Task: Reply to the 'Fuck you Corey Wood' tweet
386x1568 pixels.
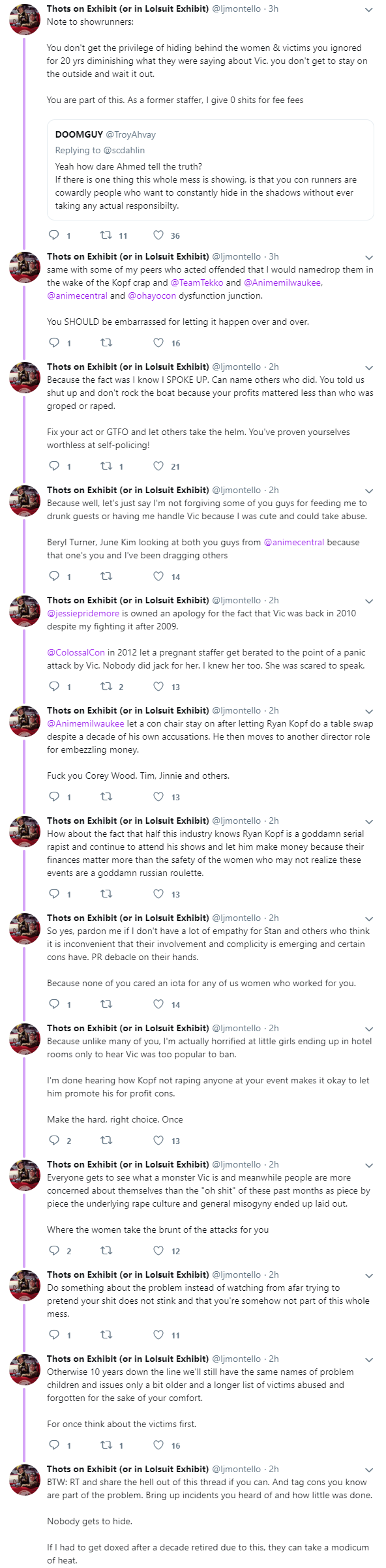Action: 54,797
